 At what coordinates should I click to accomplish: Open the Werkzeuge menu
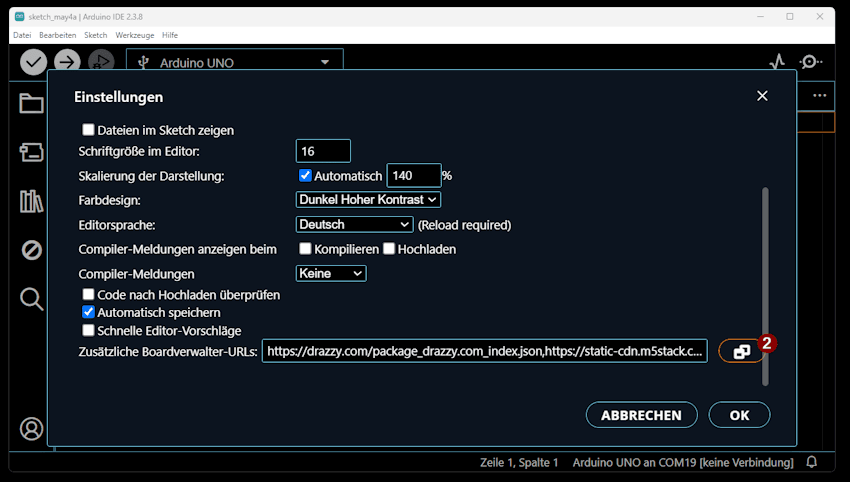(x=134, y=35)
